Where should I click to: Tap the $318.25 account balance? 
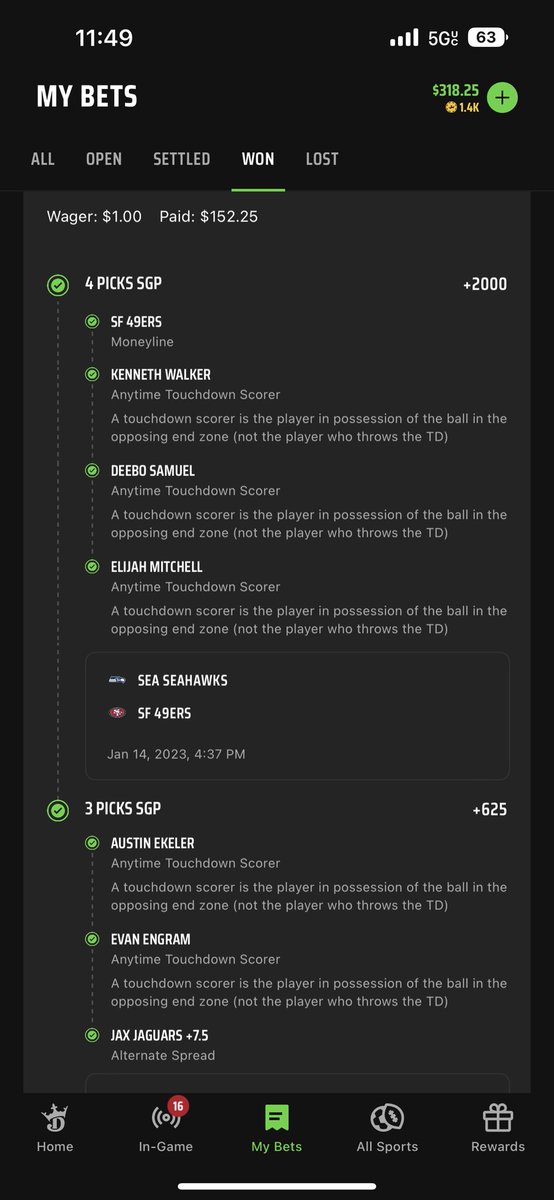coord(456,90)
